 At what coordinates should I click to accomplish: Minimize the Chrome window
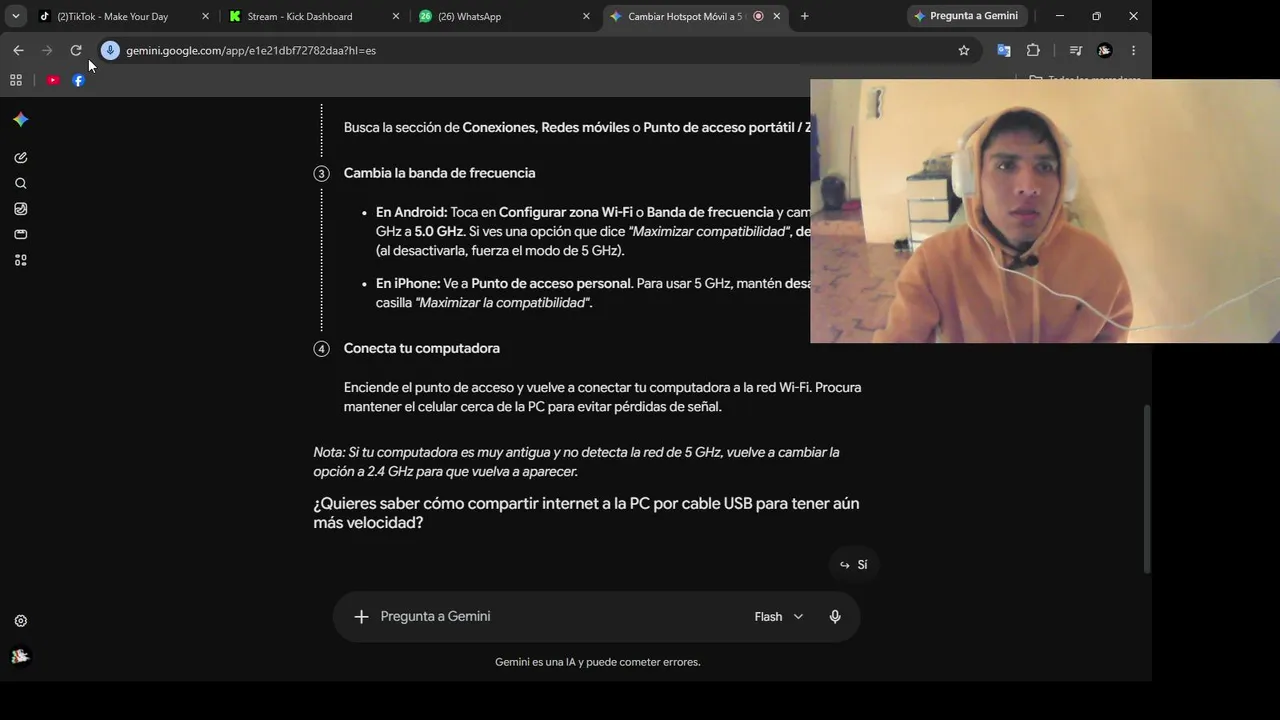click(1060, 16)
